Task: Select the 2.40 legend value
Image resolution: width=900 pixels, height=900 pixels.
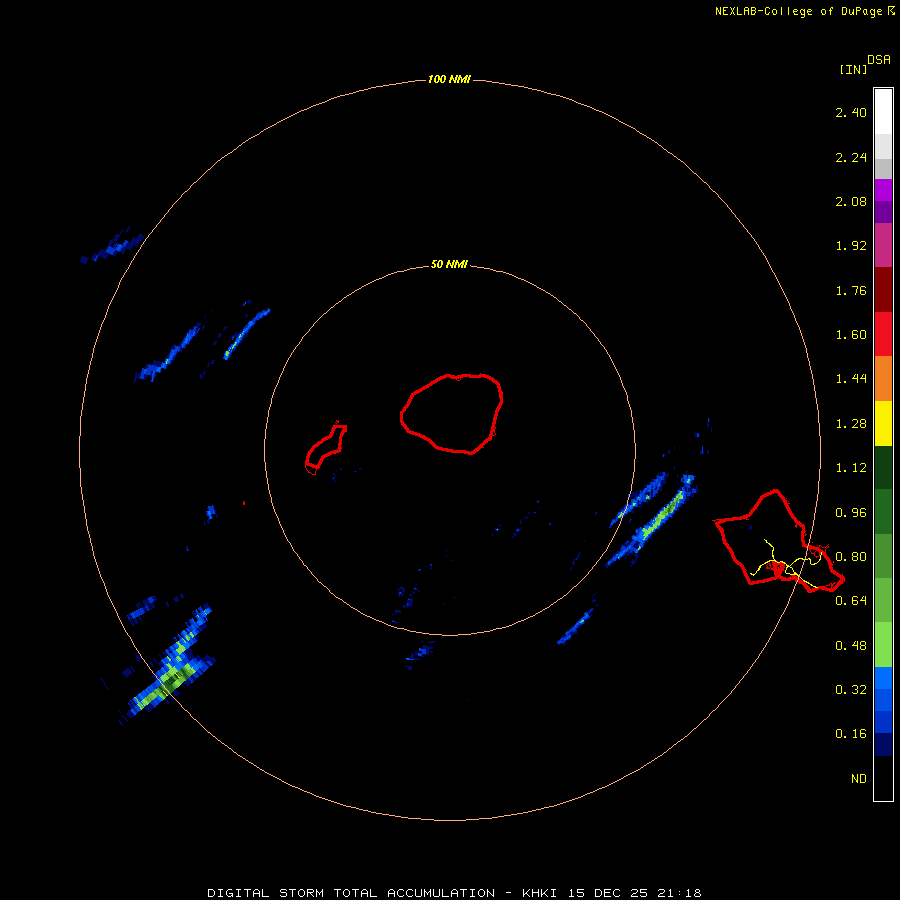Action: [851, 112]
